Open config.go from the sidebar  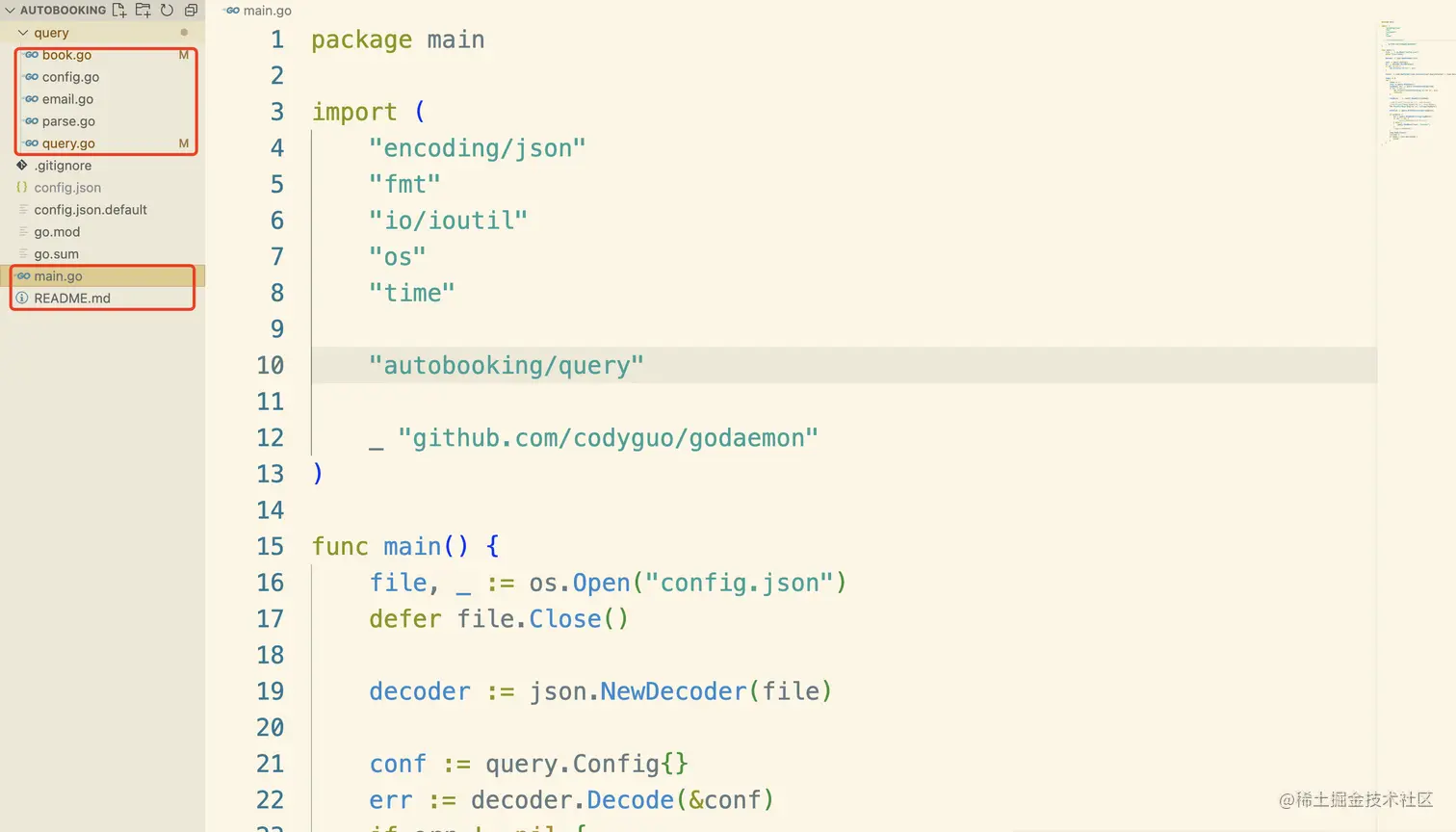(67, 77)
